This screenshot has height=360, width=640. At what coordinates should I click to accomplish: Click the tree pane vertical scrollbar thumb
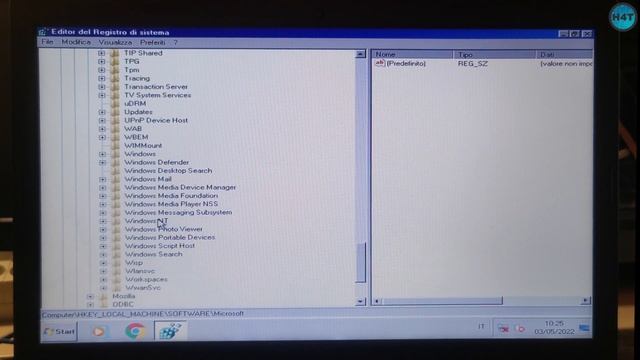pos(360,263)
